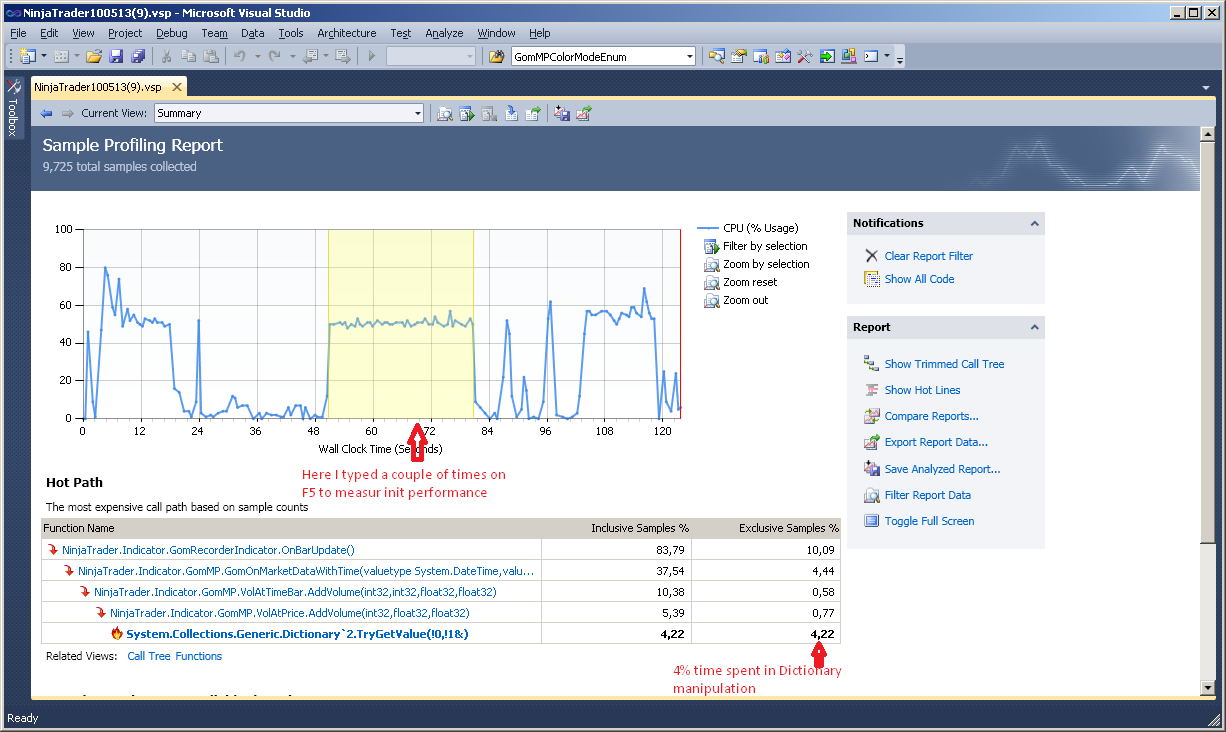The width and height of the screenshot is (1226, 732).
Task: Open the Functions related view link
Action: [x=199, y=656]
